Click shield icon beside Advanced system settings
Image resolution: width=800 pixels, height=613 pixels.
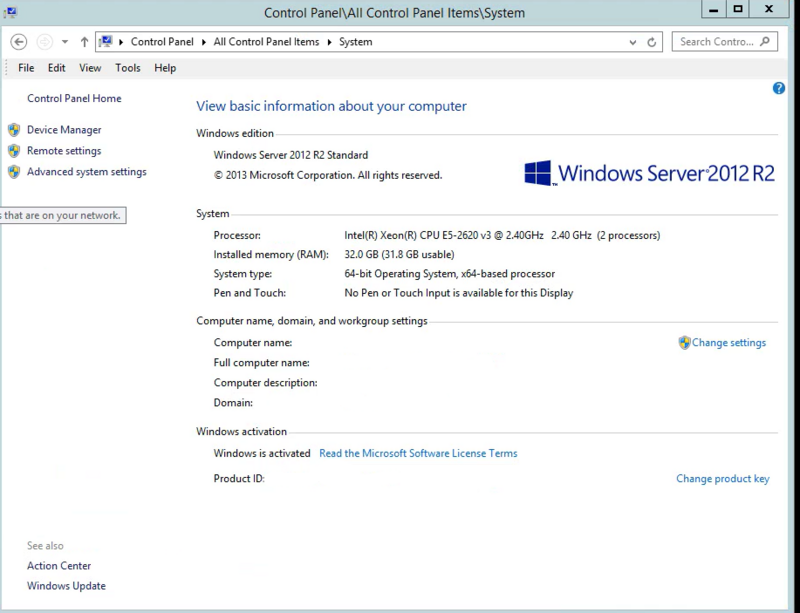tap(14, 171)
